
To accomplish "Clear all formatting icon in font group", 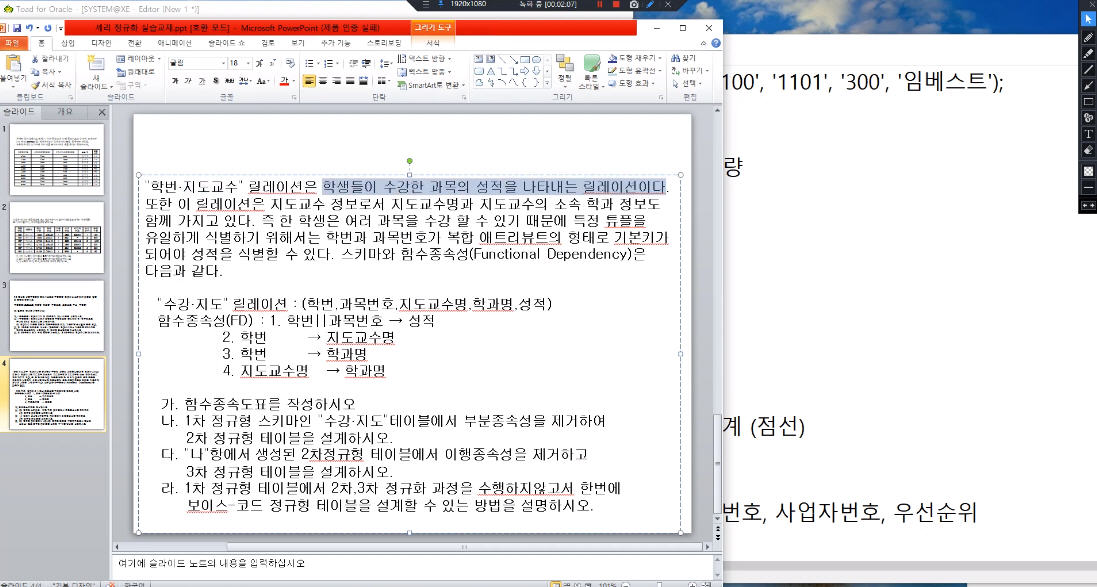I will coord(292,63).
